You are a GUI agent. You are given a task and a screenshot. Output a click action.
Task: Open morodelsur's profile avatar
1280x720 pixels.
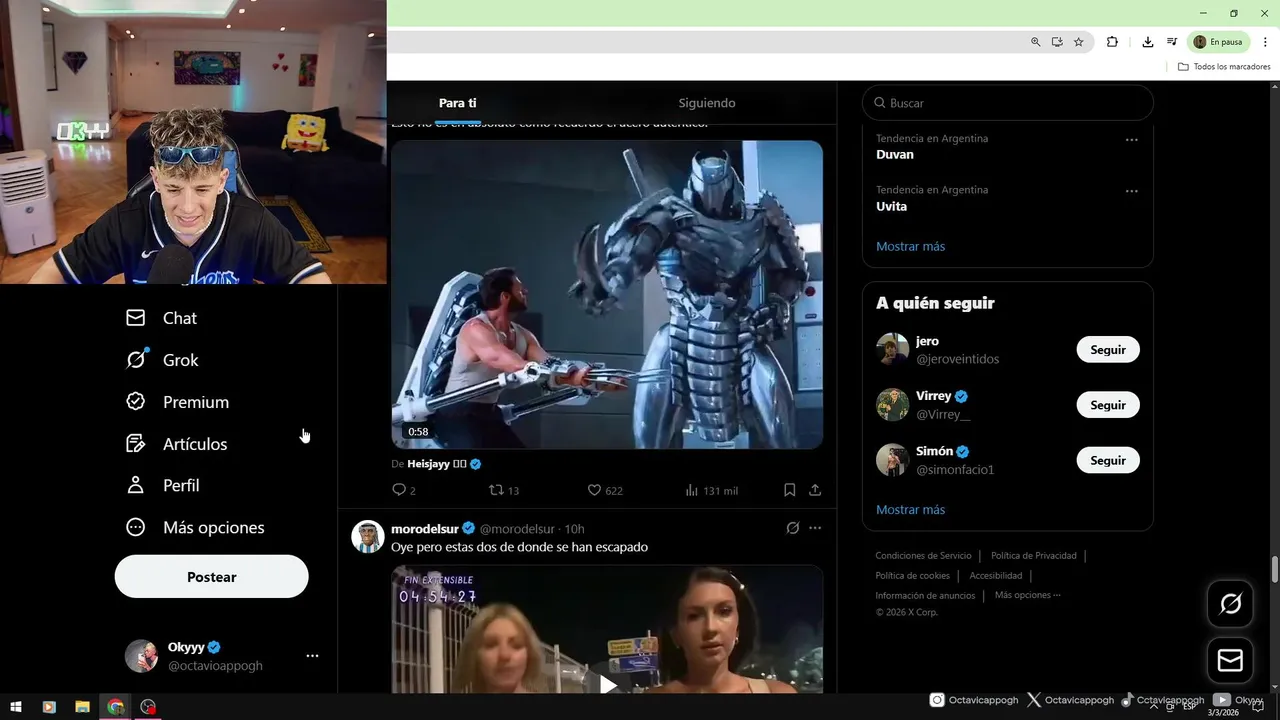point(368,537)
